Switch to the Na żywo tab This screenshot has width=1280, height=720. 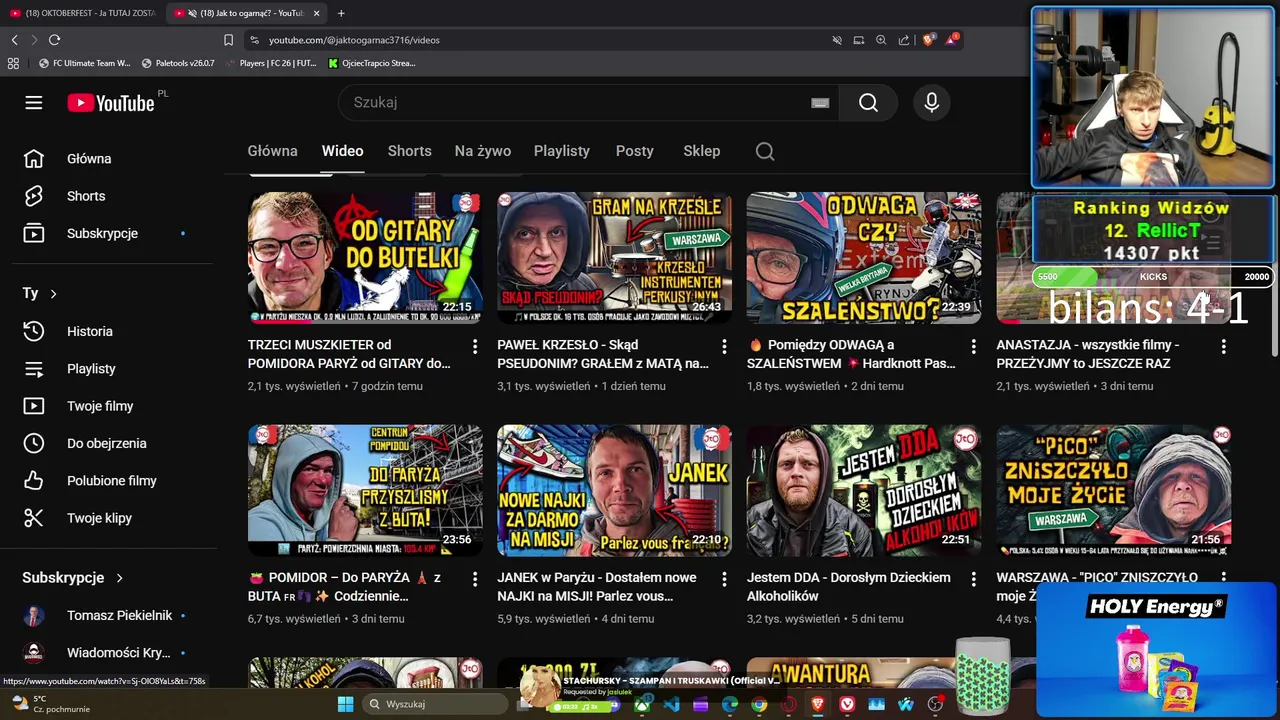pyautogui.click(x=482, y=151)
